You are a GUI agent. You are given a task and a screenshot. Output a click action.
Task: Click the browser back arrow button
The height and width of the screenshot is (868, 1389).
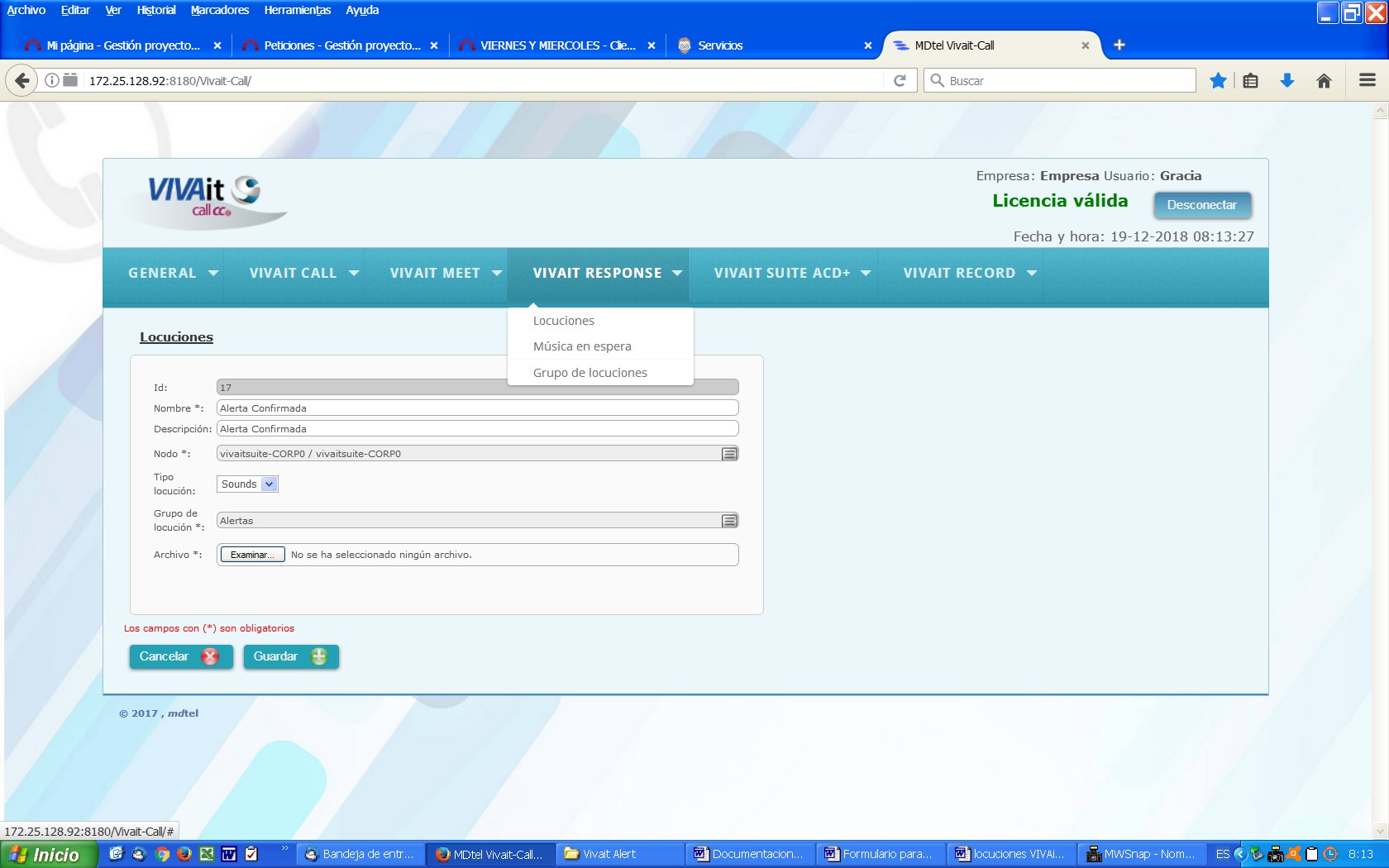22,80
